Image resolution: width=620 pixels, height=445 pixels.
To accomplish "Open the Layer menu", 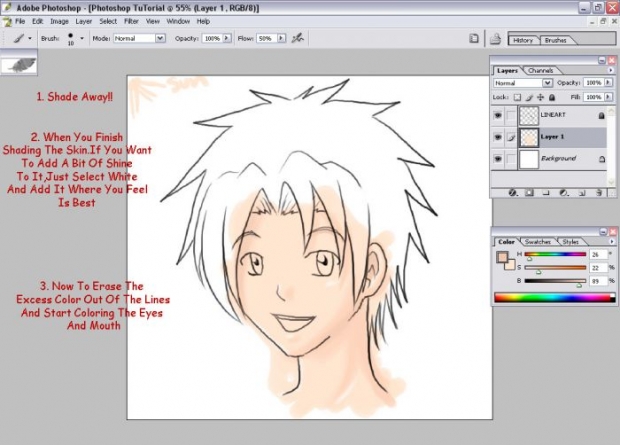I will tap(83, 21).
